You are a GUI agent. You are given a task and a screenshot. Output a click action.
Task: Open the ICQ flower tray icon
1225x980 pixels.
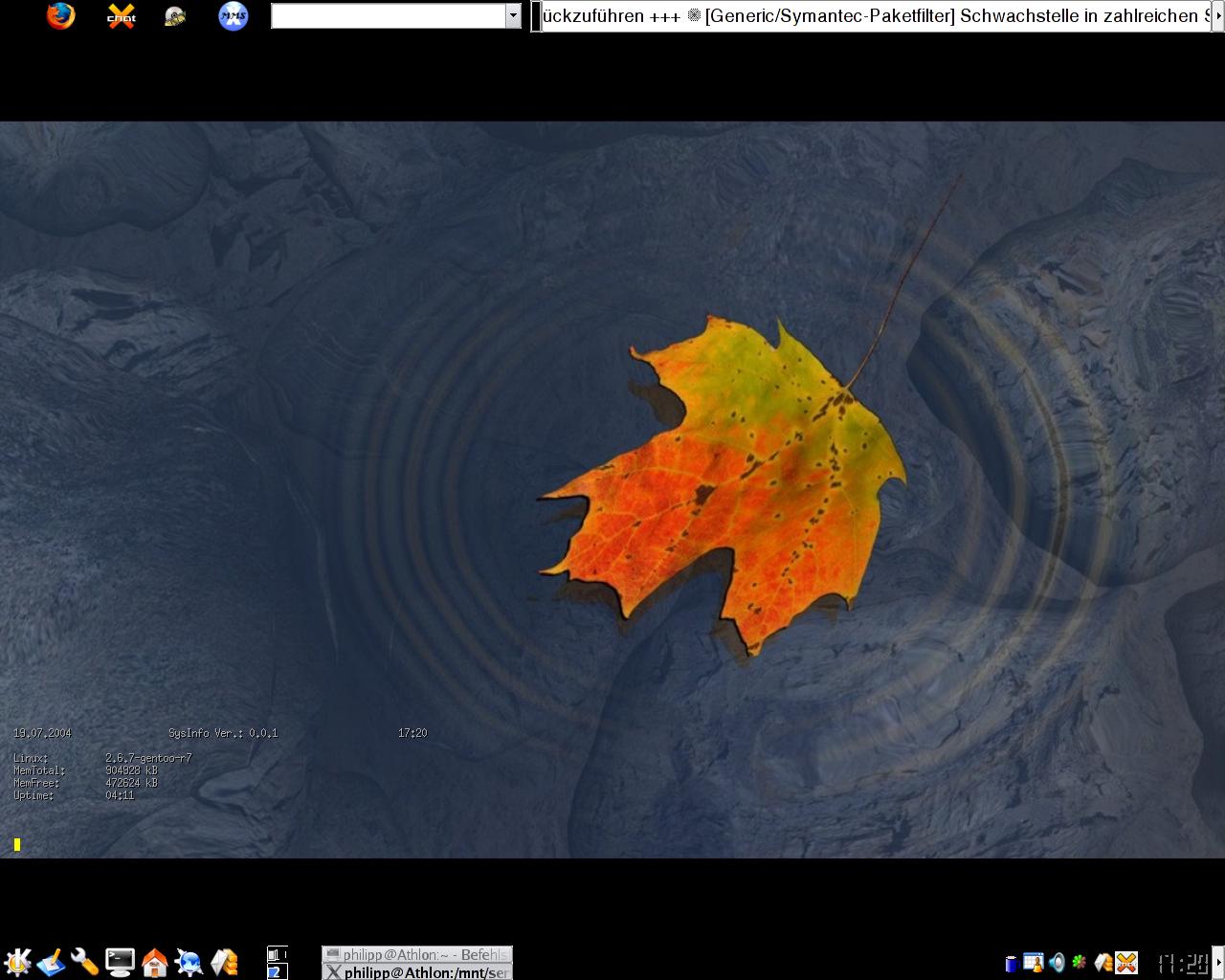1080,963
